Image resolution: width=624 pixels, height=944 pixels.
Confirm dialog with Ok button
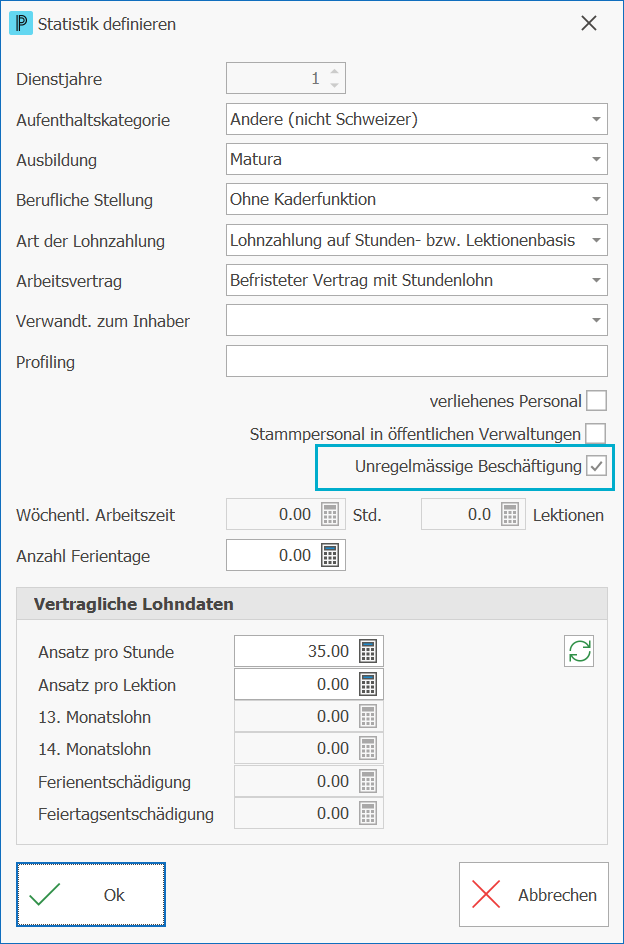tap(91, 895)
